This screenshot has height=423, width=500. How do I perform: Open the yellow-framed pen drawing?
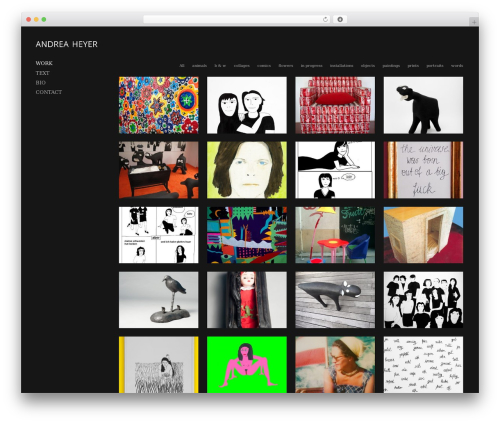pos(159,365)
